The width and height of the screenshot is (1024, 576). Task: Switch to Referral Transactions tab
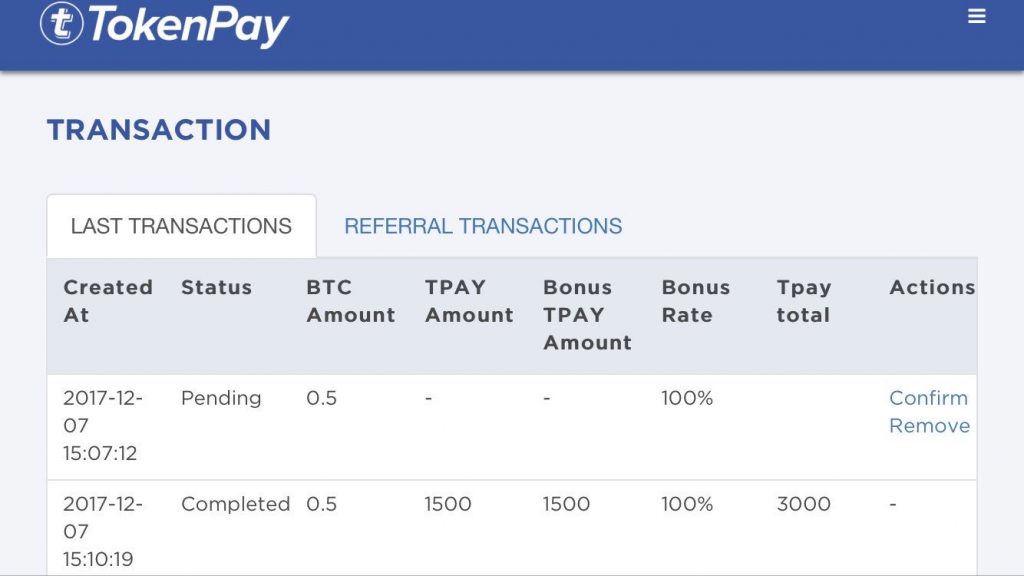coord(483,226)
